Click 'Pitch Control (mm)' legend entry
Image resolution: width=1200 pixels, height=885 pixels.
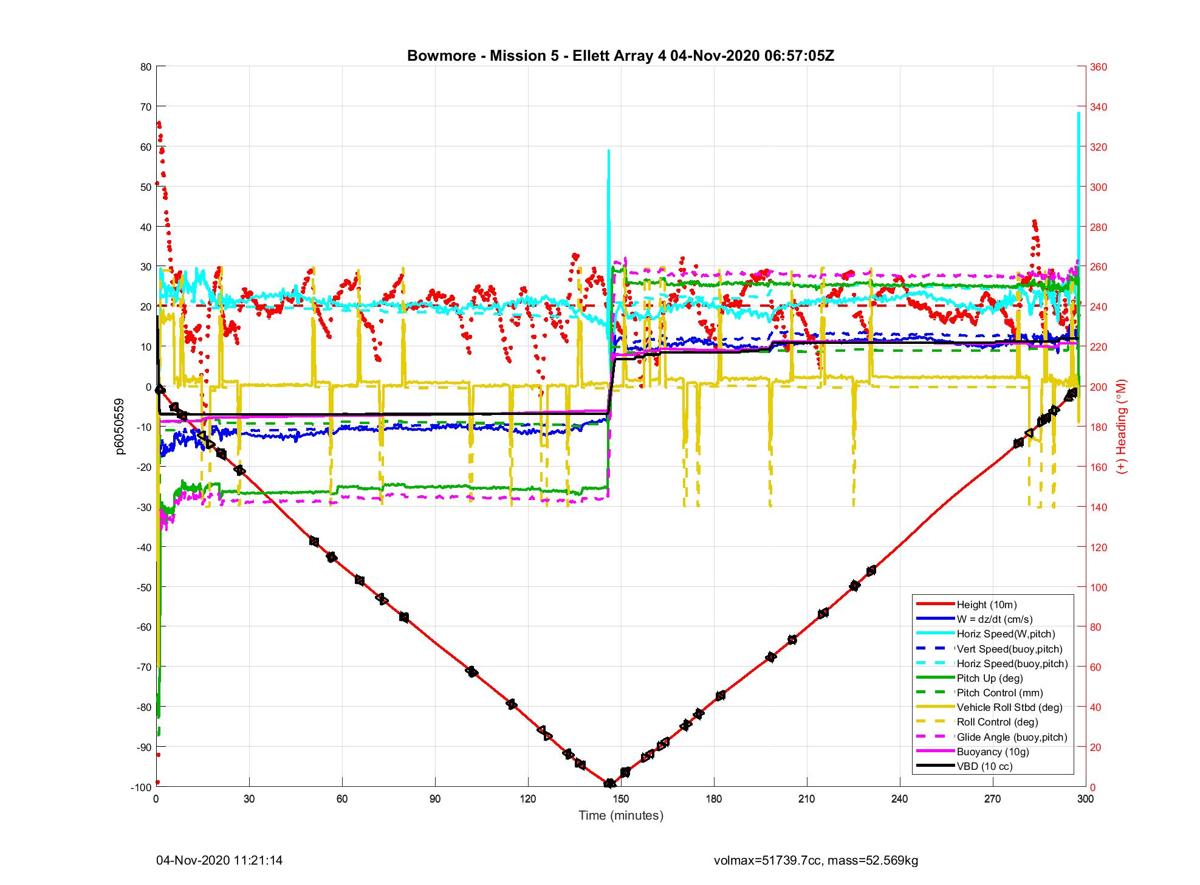[x=1000, y=692]
